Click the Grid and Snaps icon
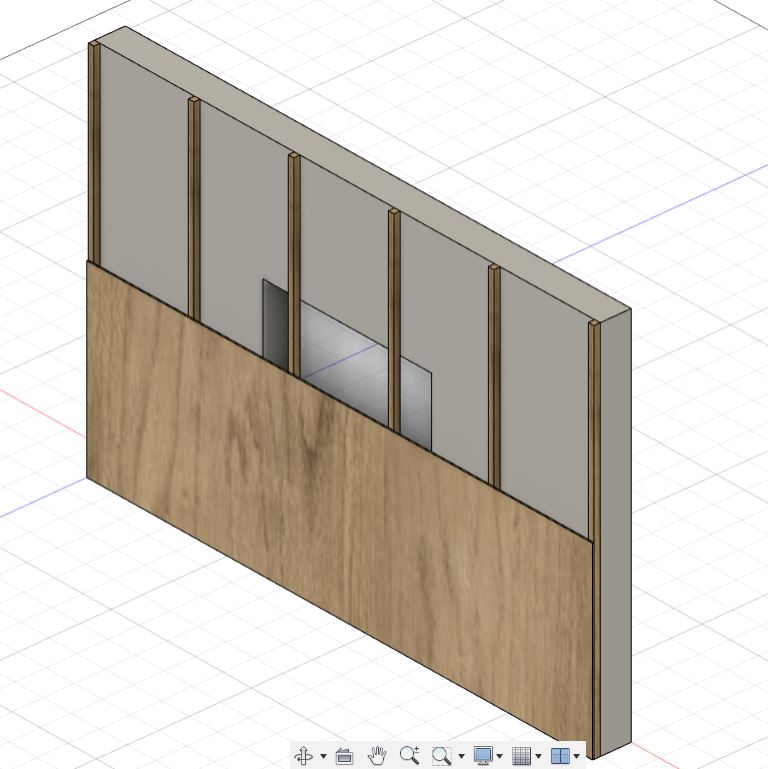The width and height of the screenshot is (768, 769). coord(521,756)
